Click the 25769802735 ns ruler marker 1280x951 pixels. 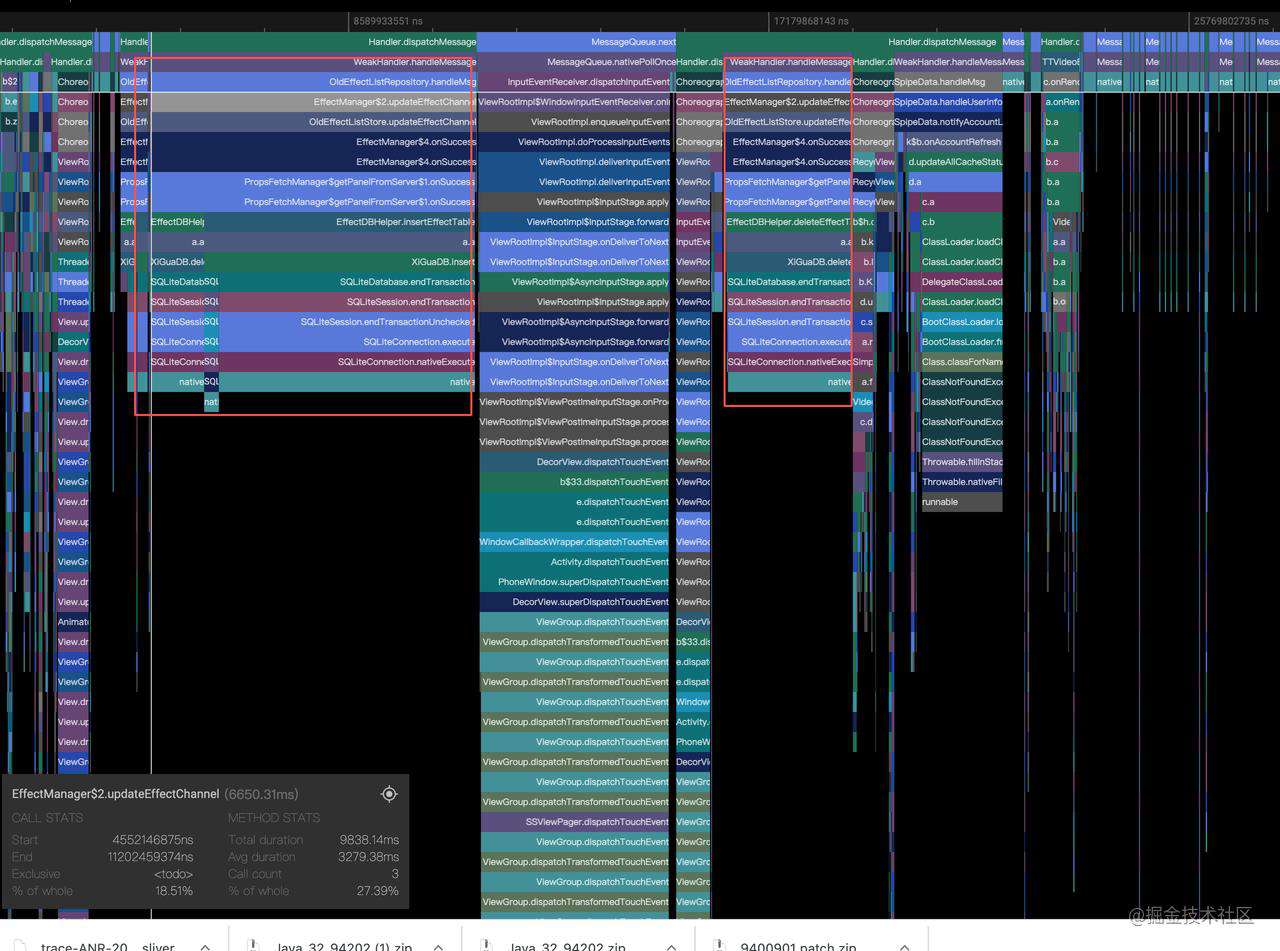(1233, 20)
